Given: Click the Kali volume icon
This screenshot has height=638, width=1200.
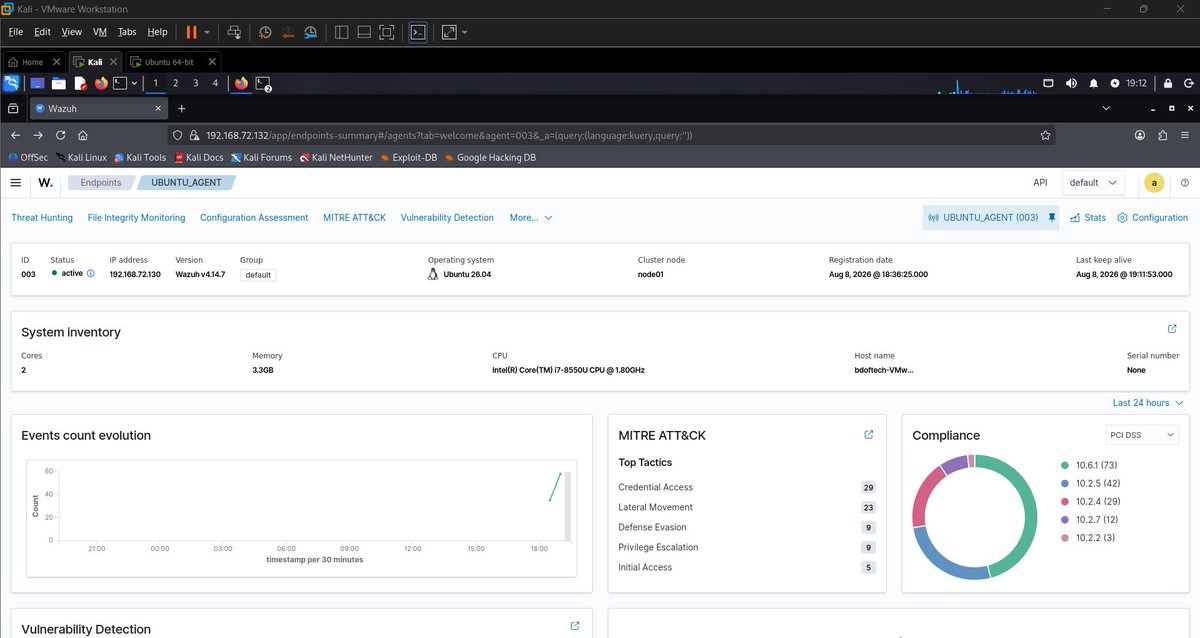Looking at the screenshot, I should click(x=1071, y=83).
